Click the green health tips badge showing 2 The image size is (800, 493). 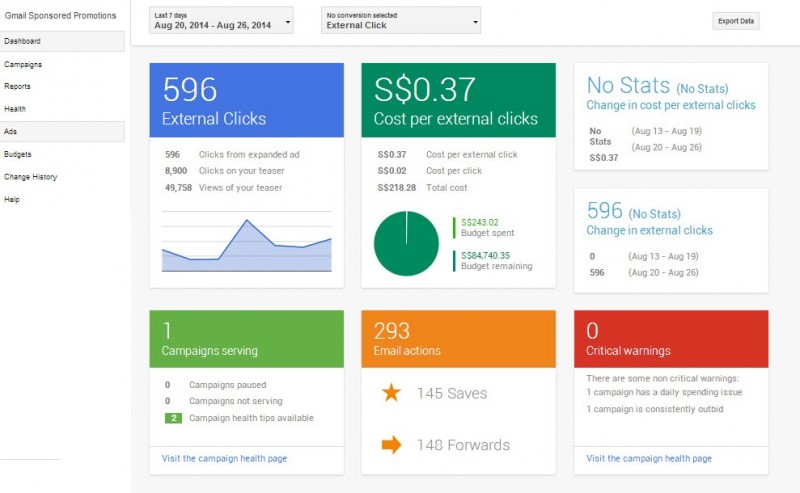(173, 418)
